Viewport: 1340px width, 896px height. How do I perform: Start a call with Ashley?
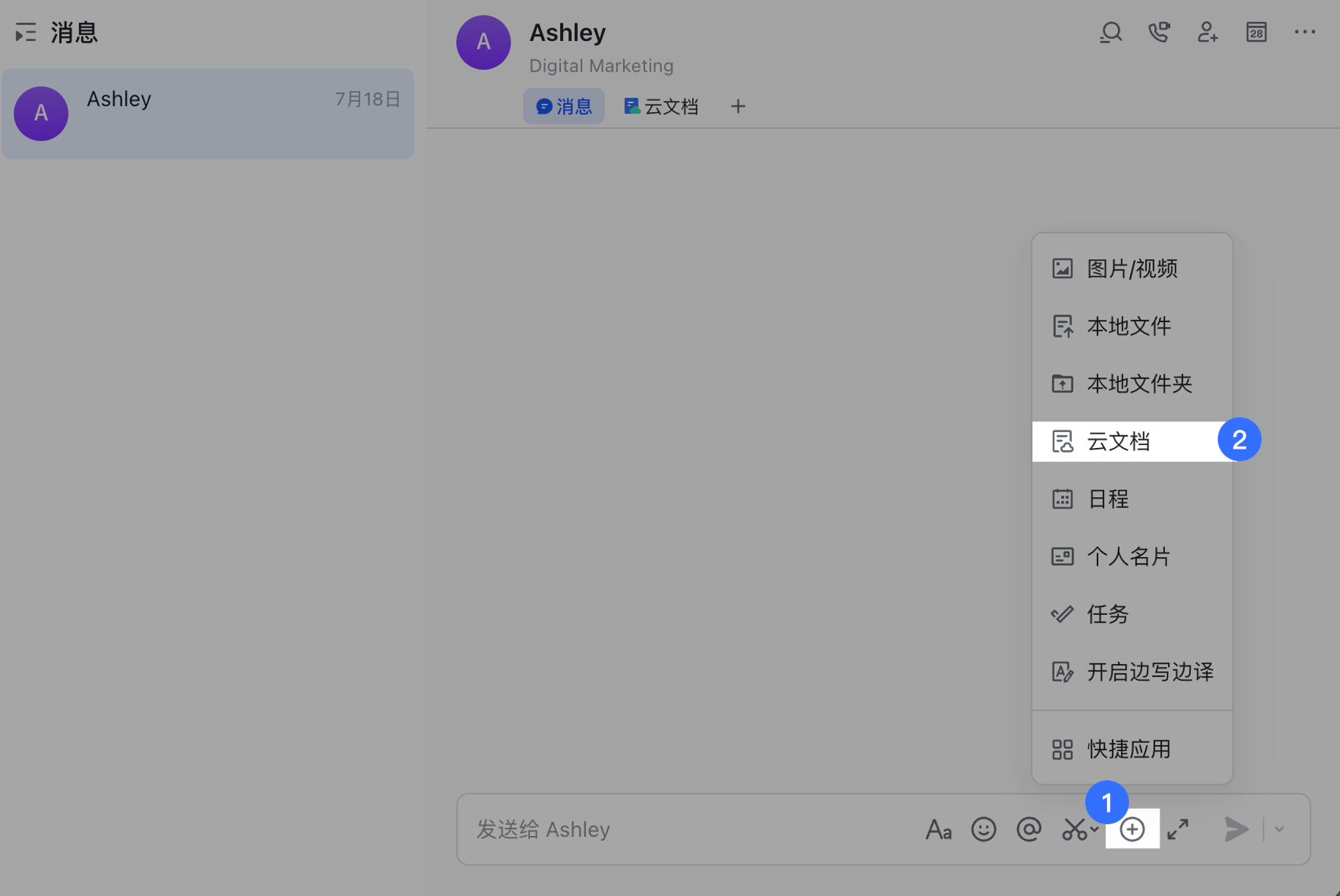click(x=1158, y=32)
